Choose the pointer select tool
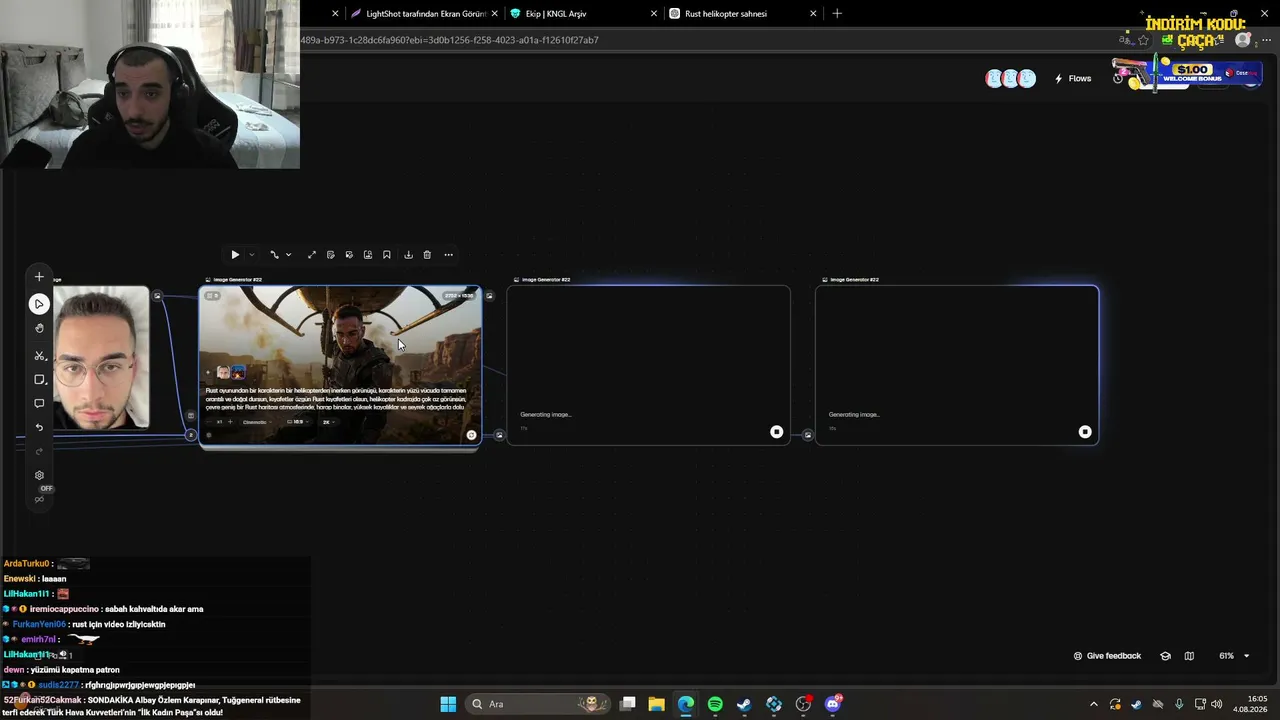Screen dimensions: 1280x720 39,304
